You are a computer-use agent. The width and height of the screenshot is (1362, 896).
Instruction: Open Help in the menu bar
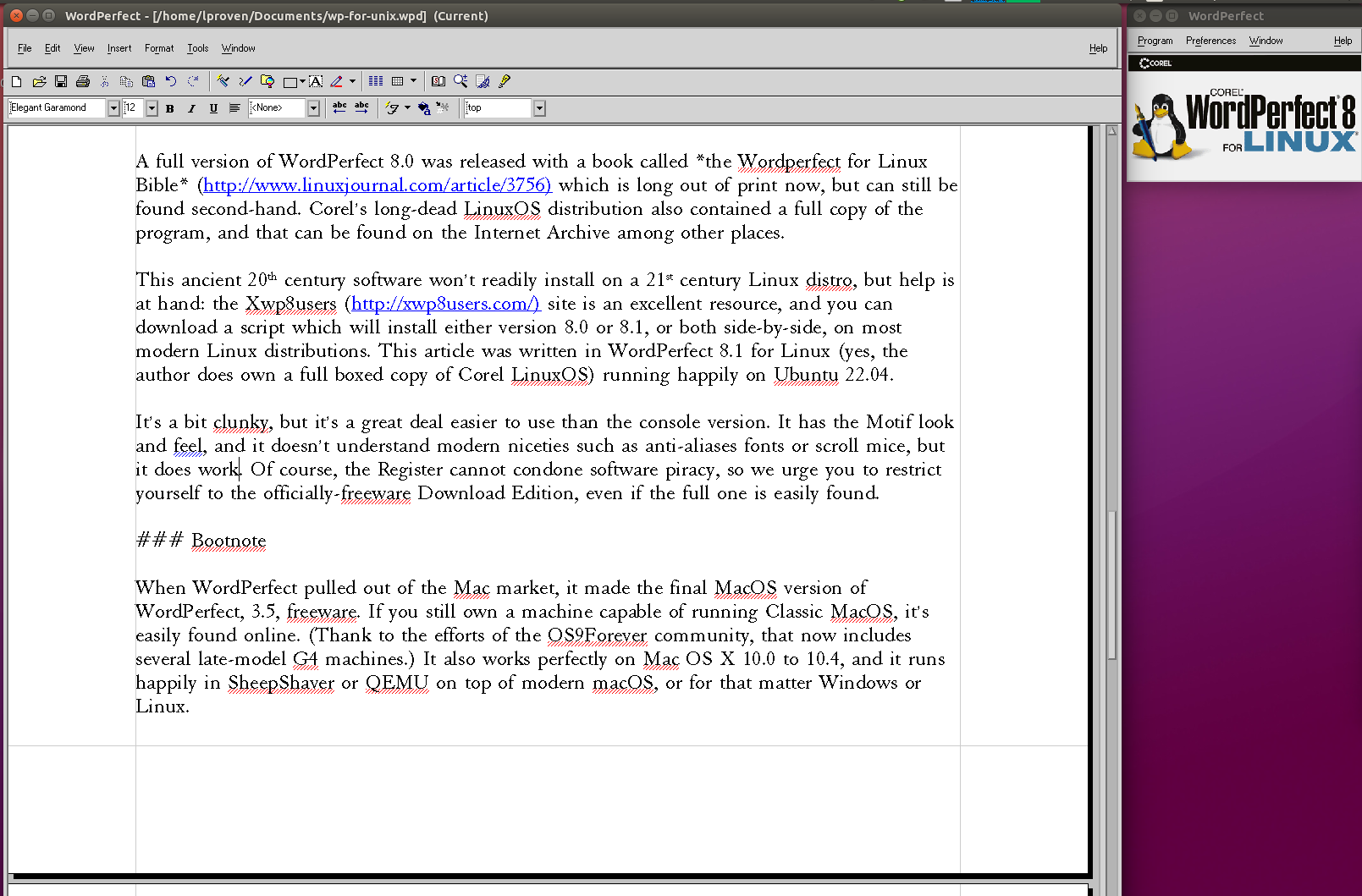point(1098,48)
